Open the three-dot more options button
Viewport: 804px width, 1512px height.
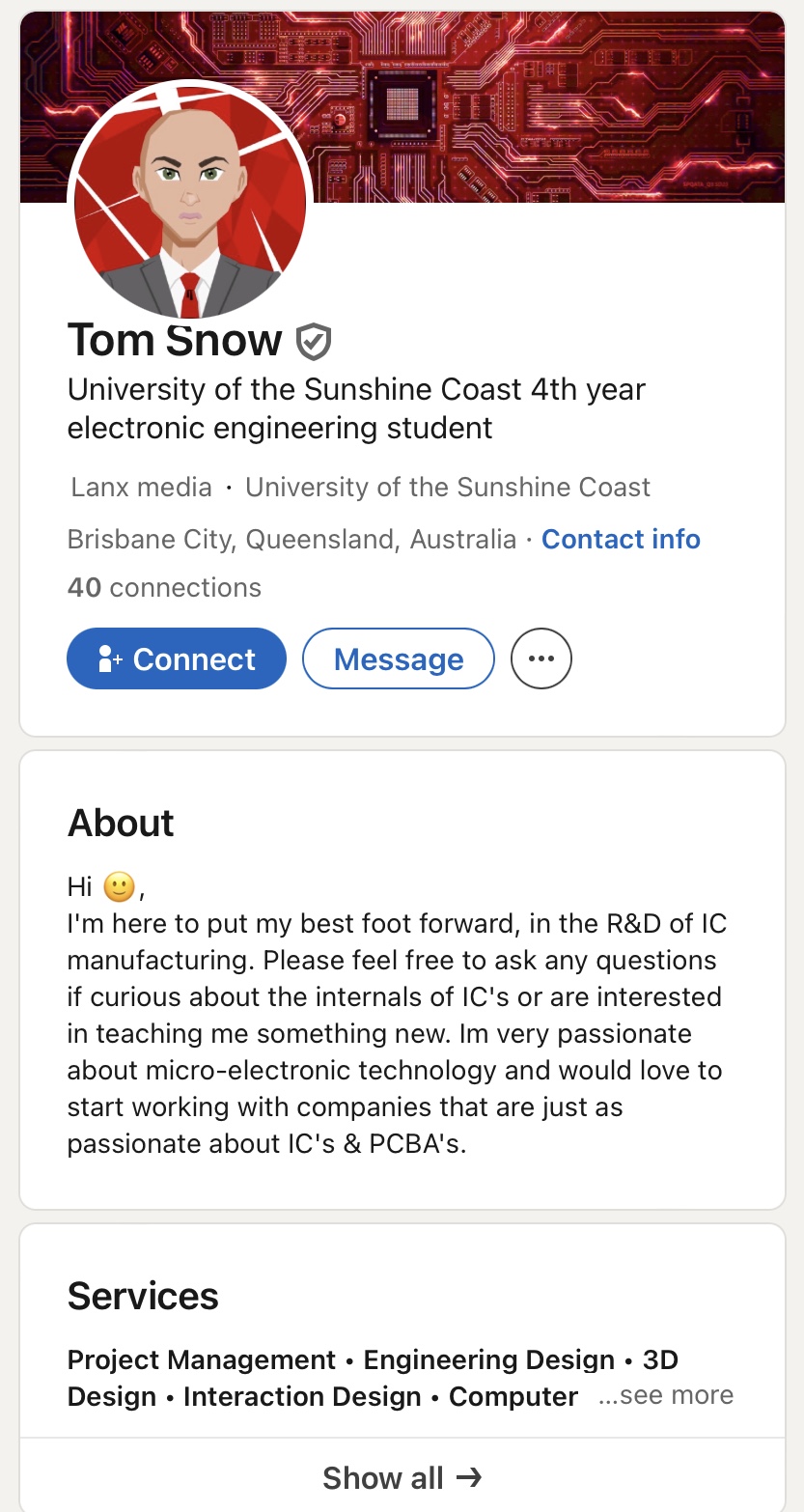coord(541,658)
